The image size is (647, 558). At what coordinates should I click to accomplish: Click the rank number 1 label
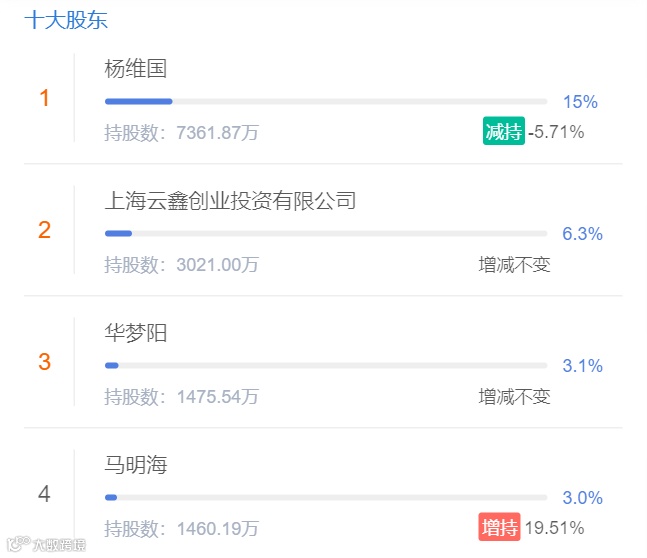coord(44,98)
